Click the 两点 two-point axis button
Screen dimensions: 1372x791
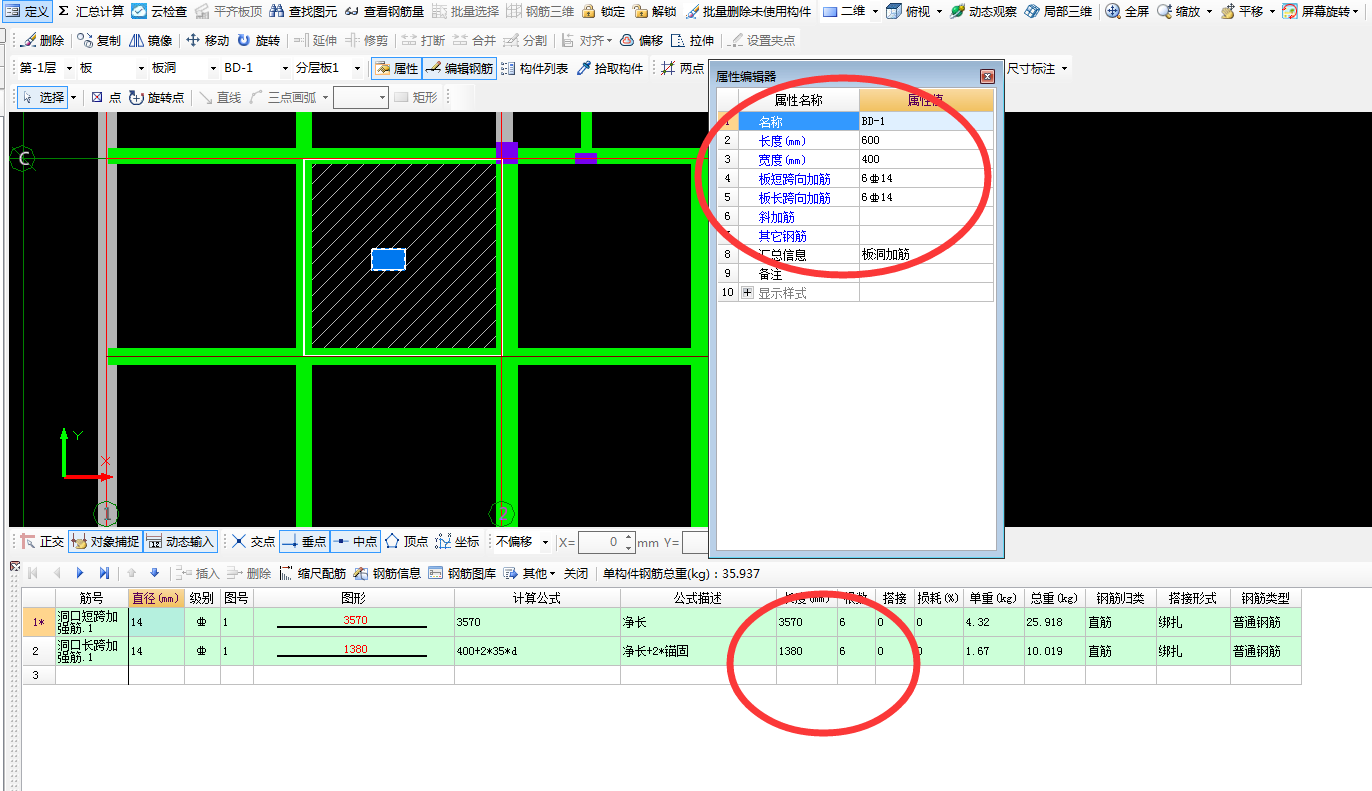pos(683,69)
